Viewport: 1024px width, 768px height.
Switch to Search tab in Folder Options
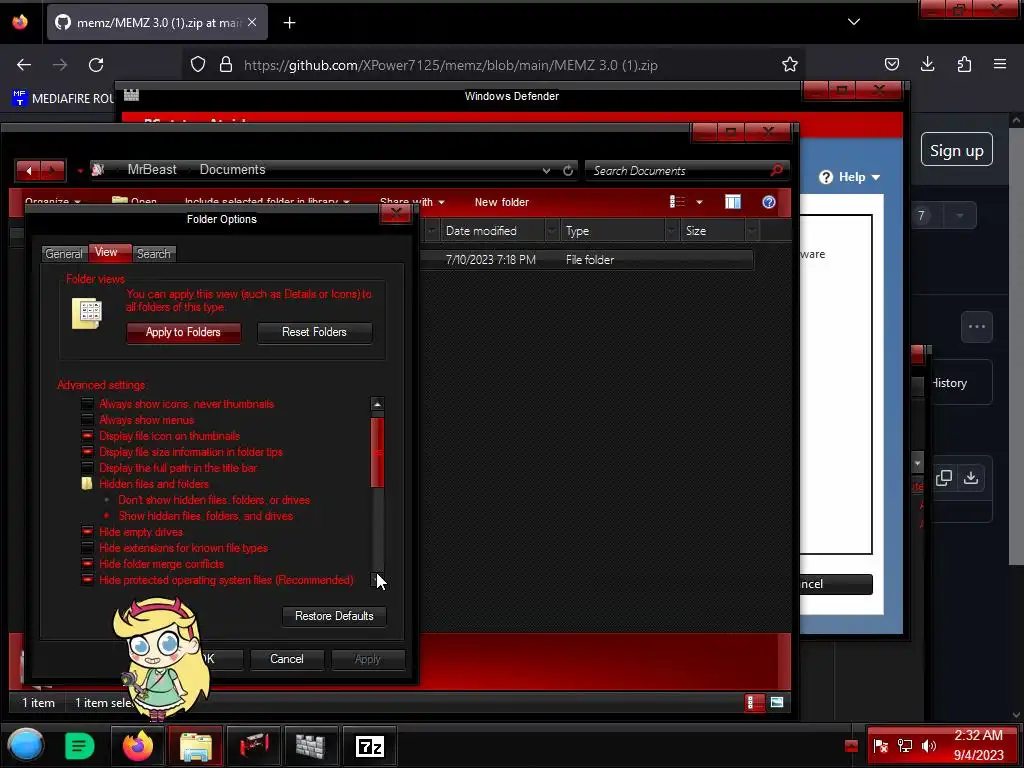[153, 254]
